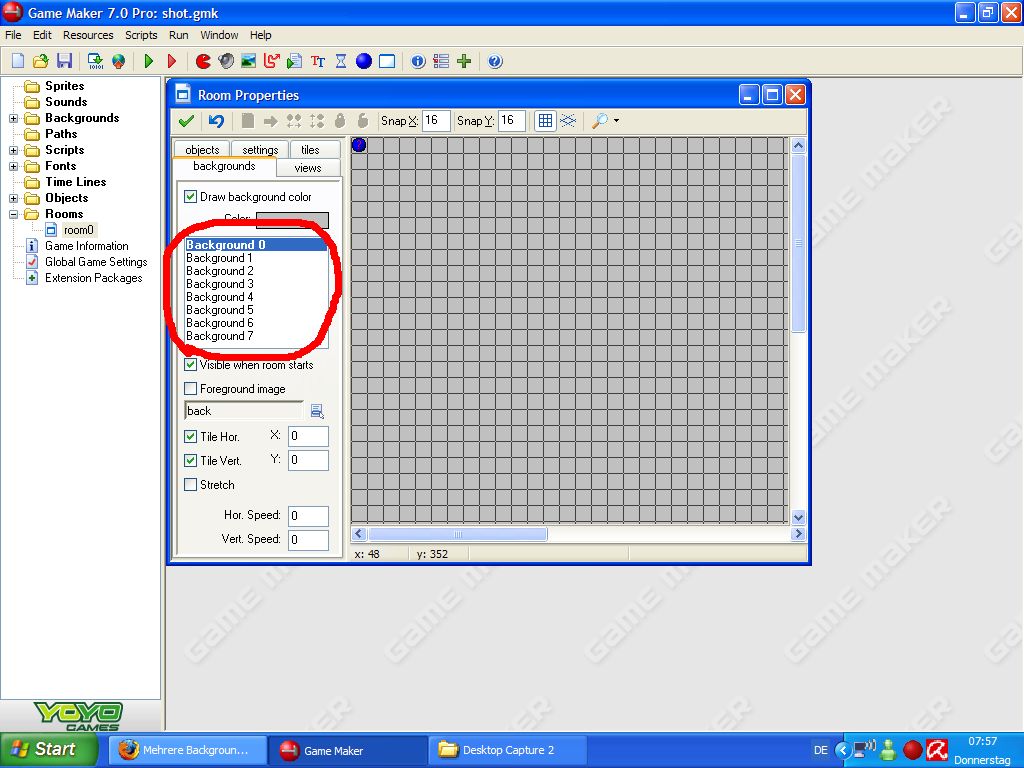Open the zoom dropdown arrow
This screenshot has width=1024, height=768.
pos(616,121)
